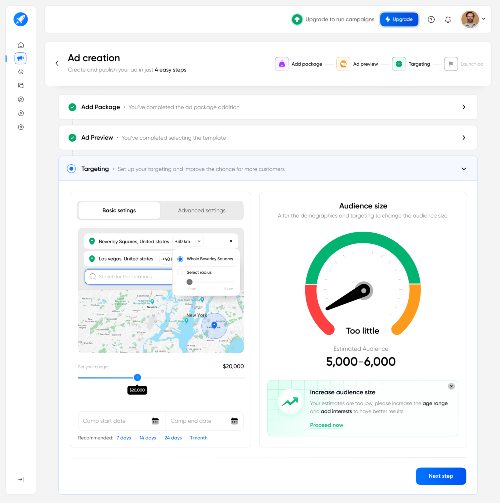Click the Add package step label in header

307,64
